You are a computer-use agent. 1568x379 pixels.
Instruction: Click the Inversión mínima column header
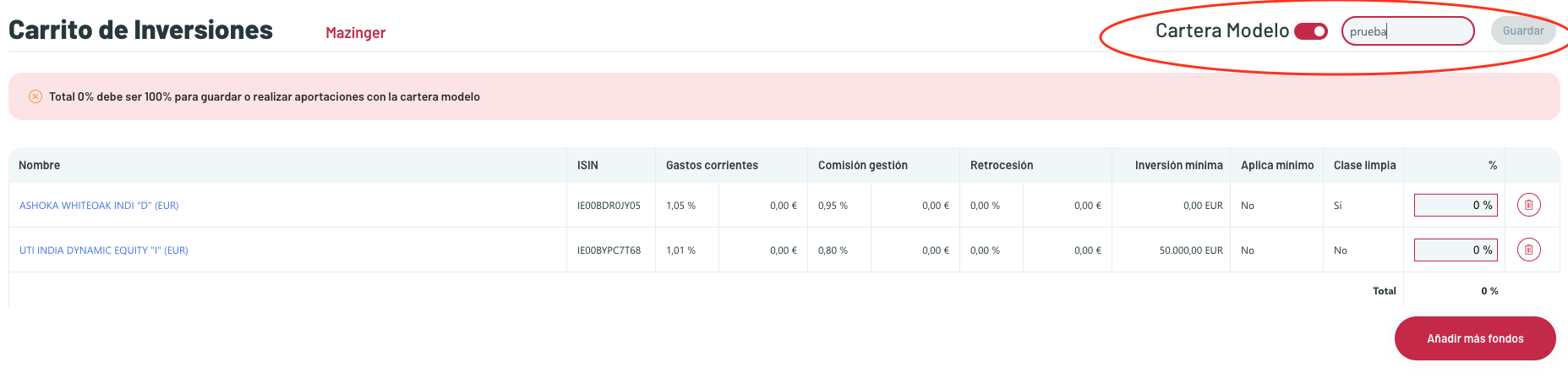point(1178,165)
